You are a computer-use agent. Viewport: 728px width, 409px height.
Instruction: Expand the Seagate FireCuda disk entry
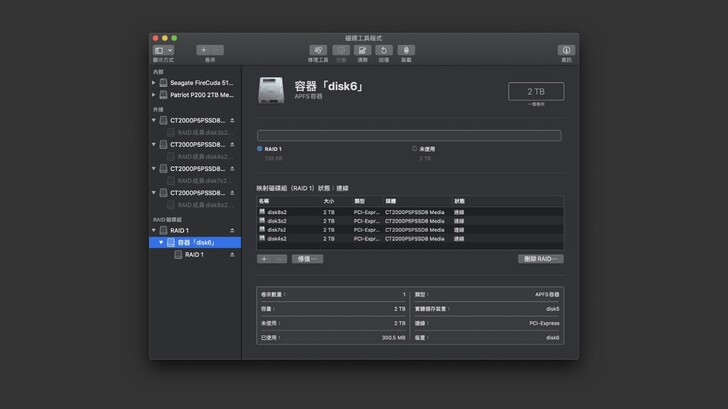coord(154,83)
